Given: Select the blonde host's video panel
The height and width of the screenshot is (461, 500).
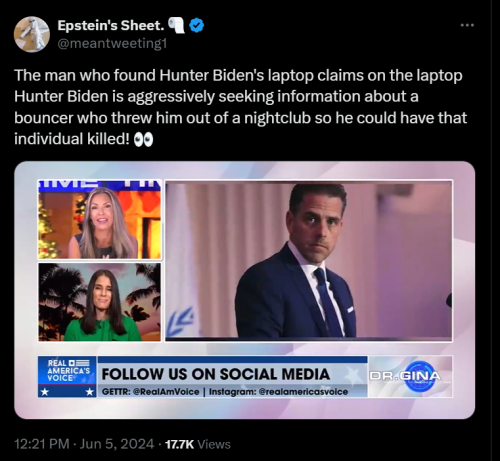Looking at the screenshot, I should 100,219.
